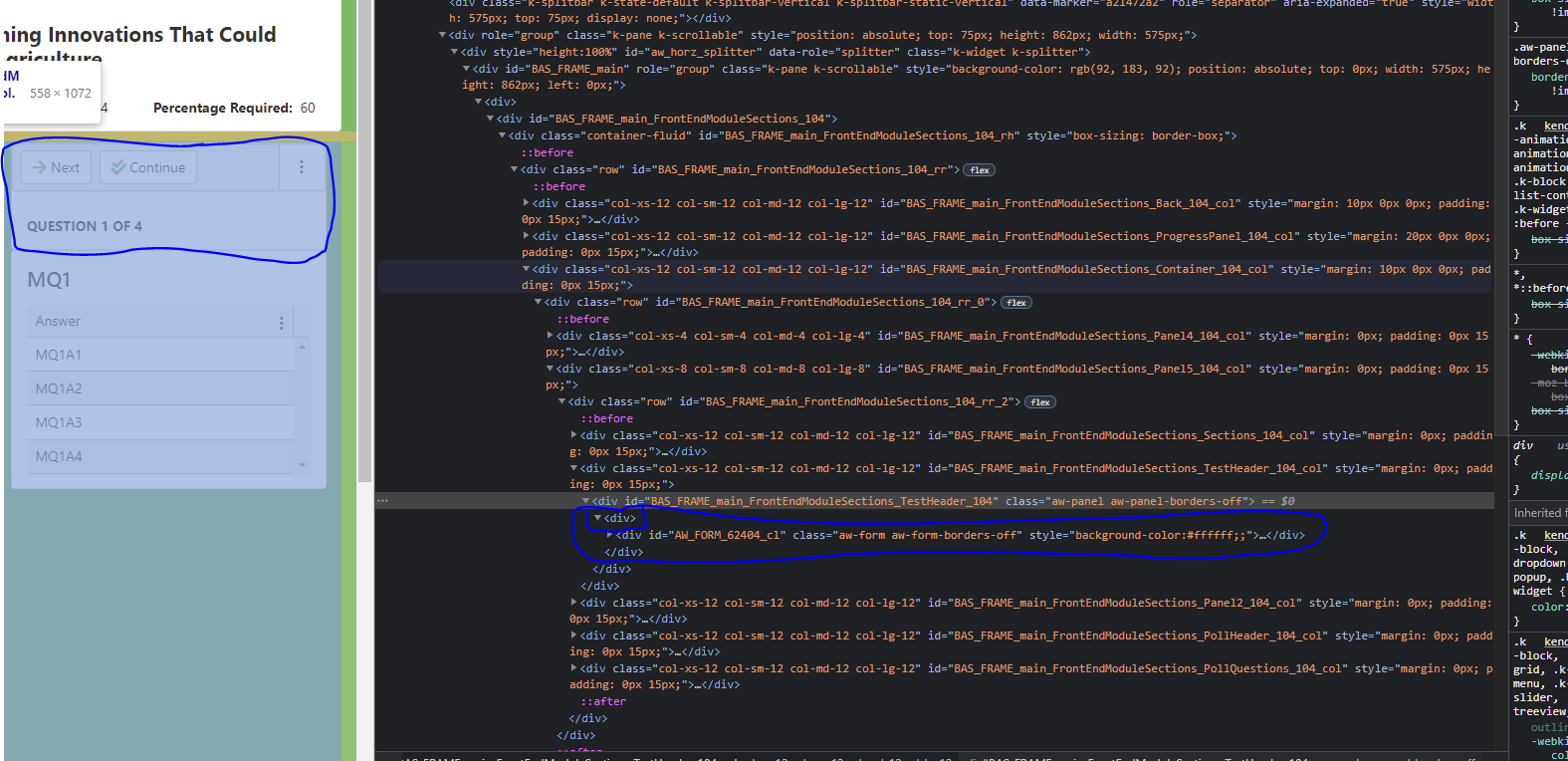
Task: Collapse the FrontEndModuleSections_104_rr_2 row node
Action: (562, 401)
